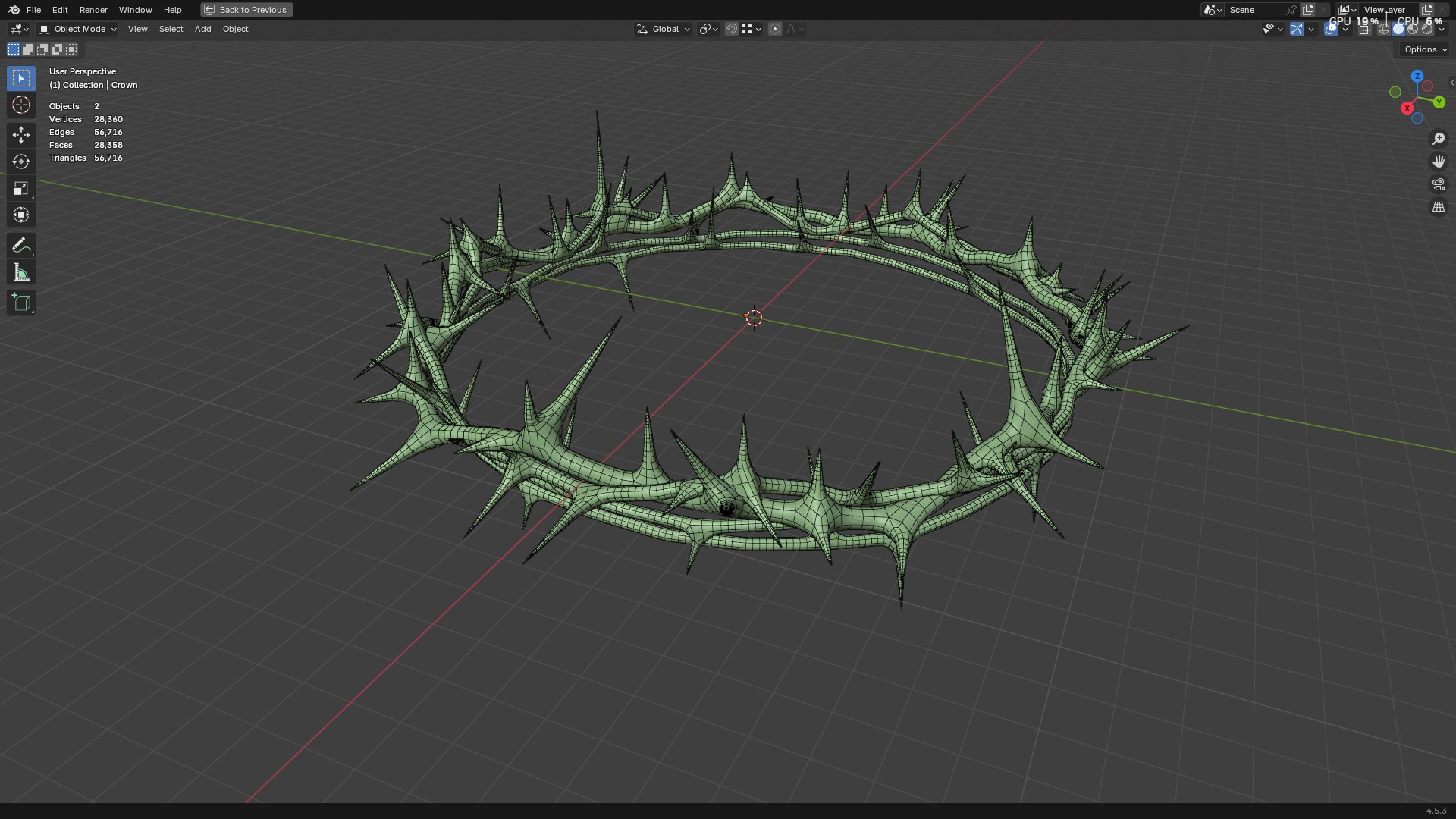This screenshot has width=1456, height=819.
Task: Click the Y axis on navigation gizmo
Action: pos(1439,102)
